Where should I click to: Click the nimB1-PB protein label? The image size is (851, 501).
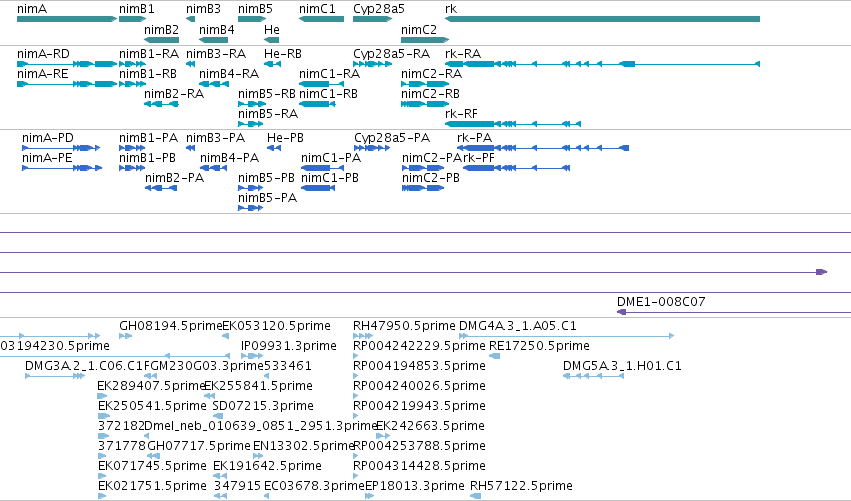tap(148, 158)
